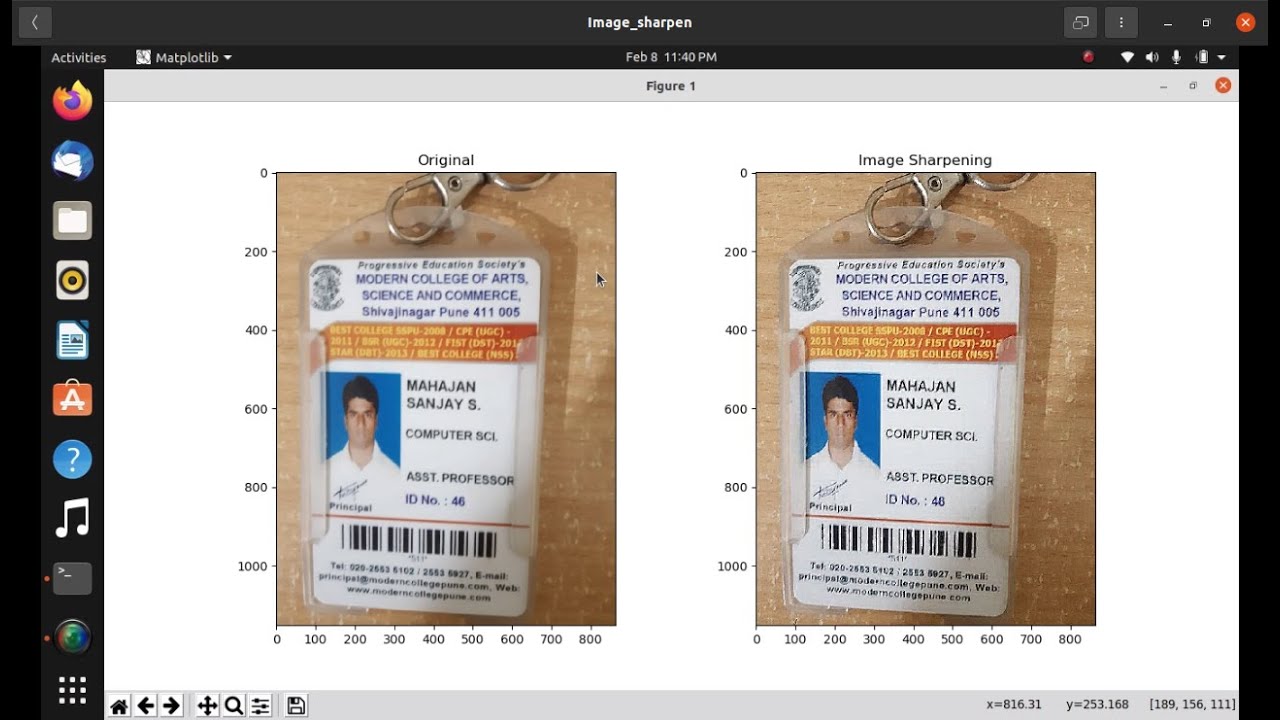1280x720 pixels.
Task: Launch Rhythmbox from the dock
Action: (x=73, y=280)
